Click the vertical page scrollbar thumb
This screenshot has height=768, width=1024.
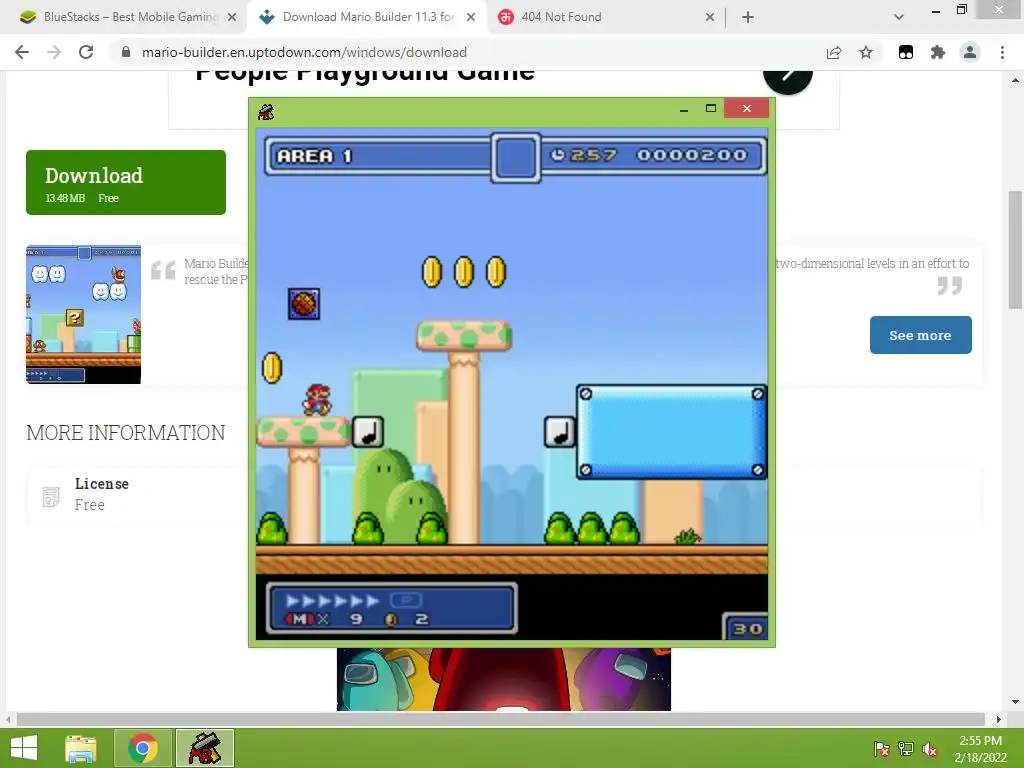tap(1015, 249)
